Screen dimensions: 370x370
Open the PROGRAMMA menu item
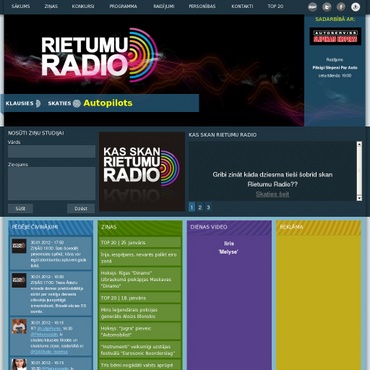pyautogui.click(x=123, y=6)
